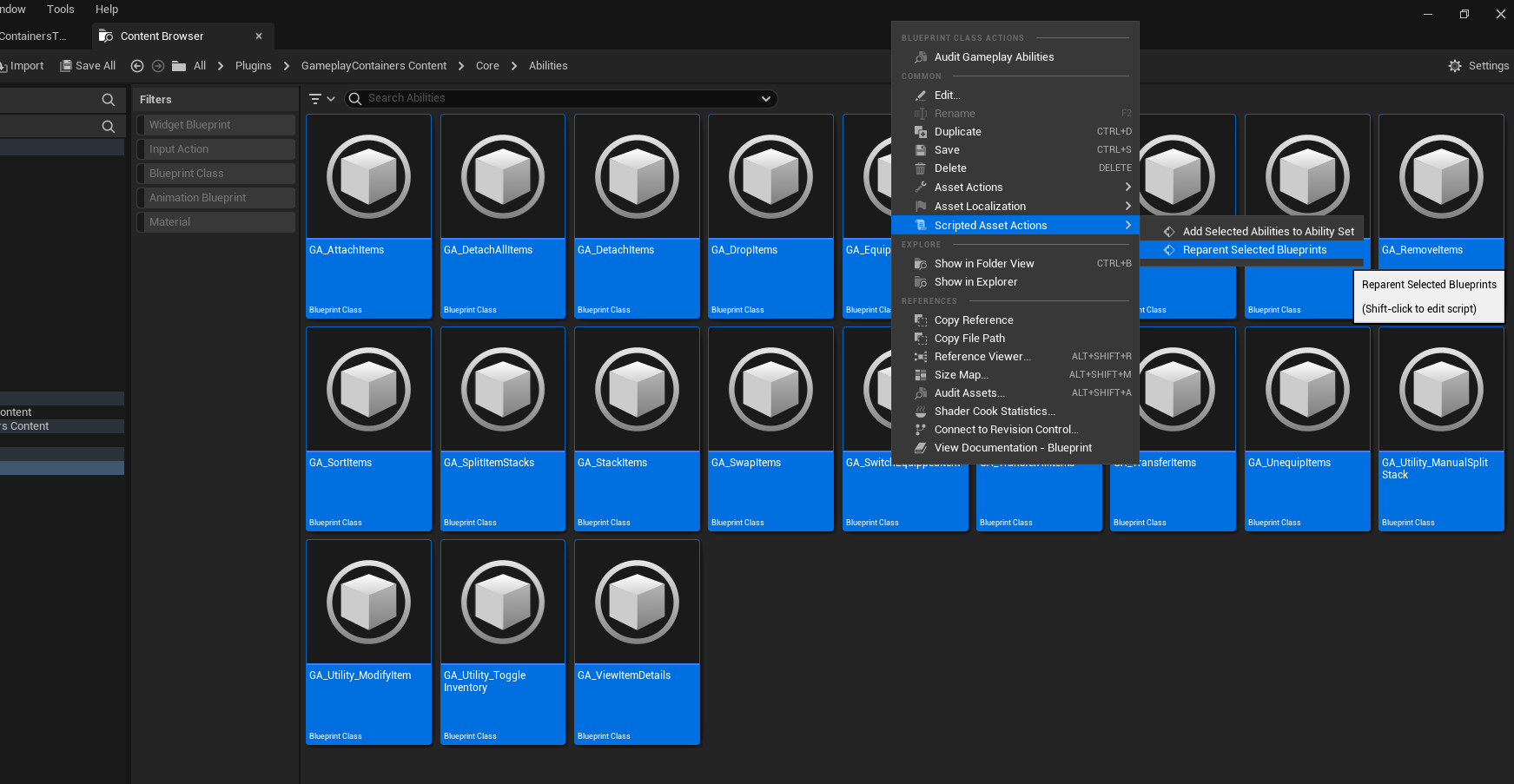Toggle Widget Blueprint filter

click(216, 125)
